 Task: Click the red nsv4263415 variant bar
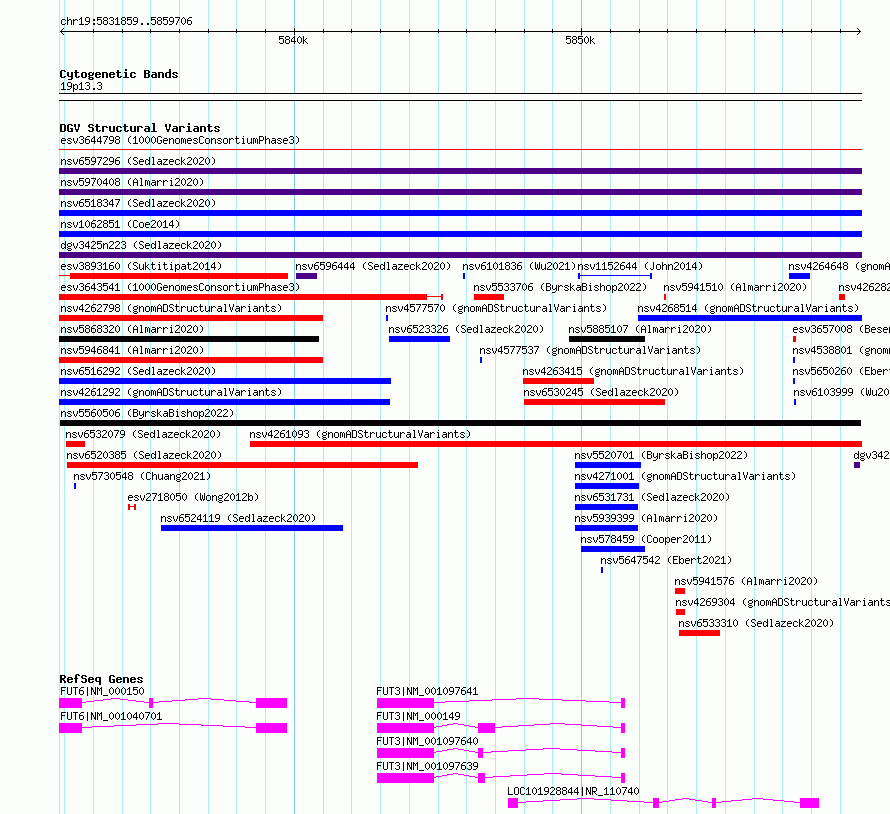point(559,381)
